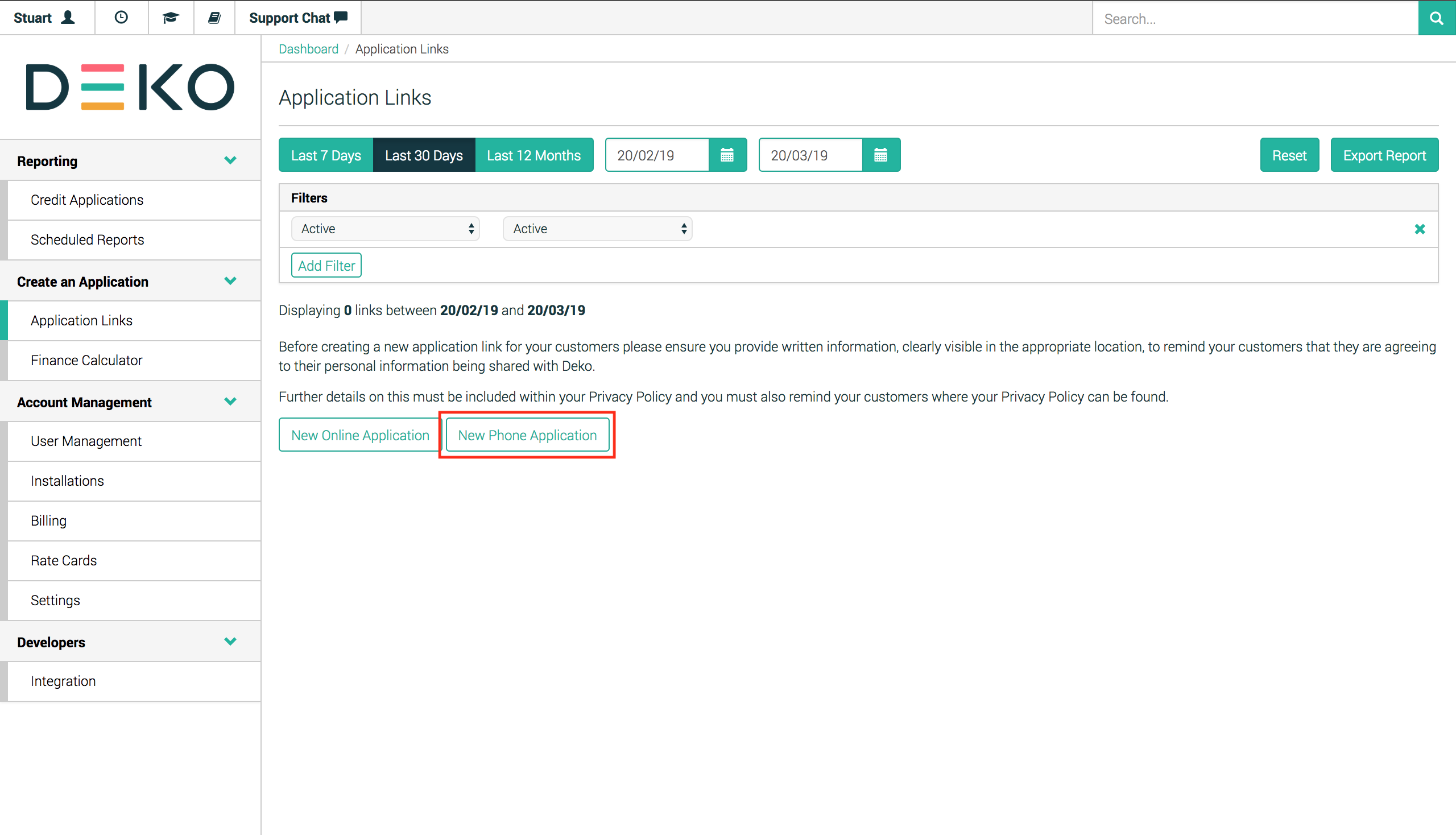Click the book documentation icon
Image resolution: width=1456 pixels, height=835 pixels.
[x=214, y=18]
